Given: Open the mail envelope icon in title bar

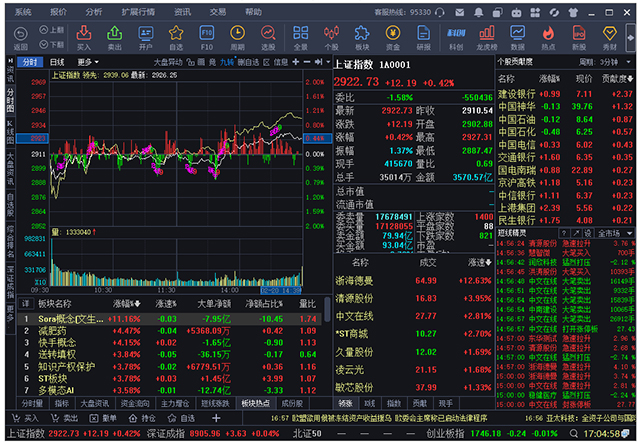Looking at the screenshot, I should click(x=460, y=13).
